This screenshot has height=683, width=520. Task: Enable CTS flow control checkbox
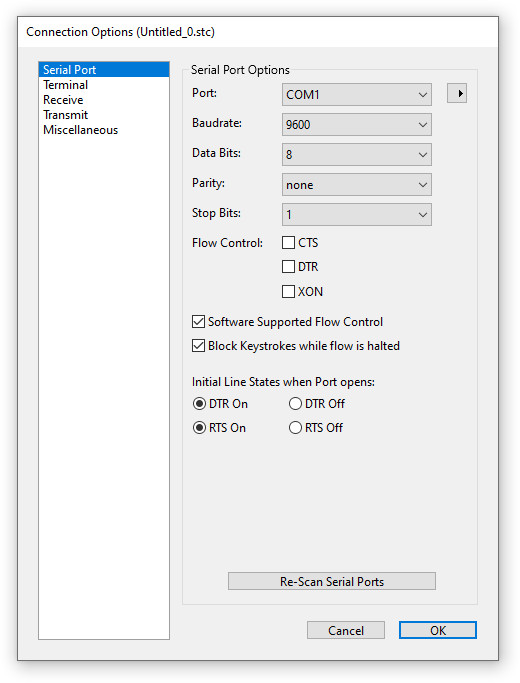[x=288, y=243]
